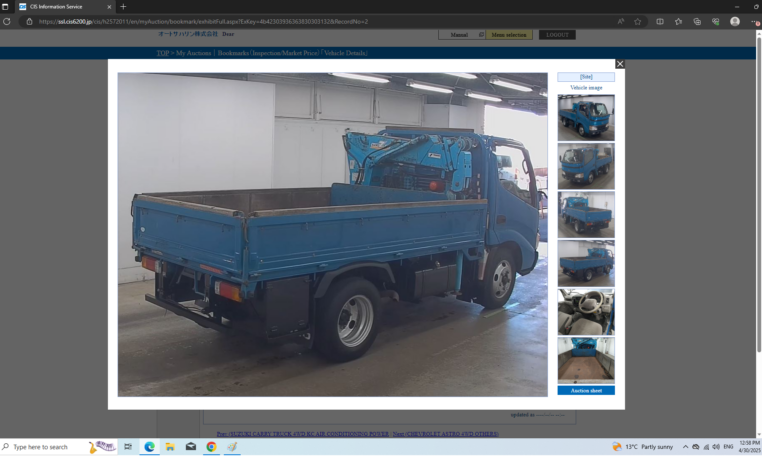The width and height of the screenshot is (762, 456).
Task: Refresh the browser page
Action: coord(7,21)
